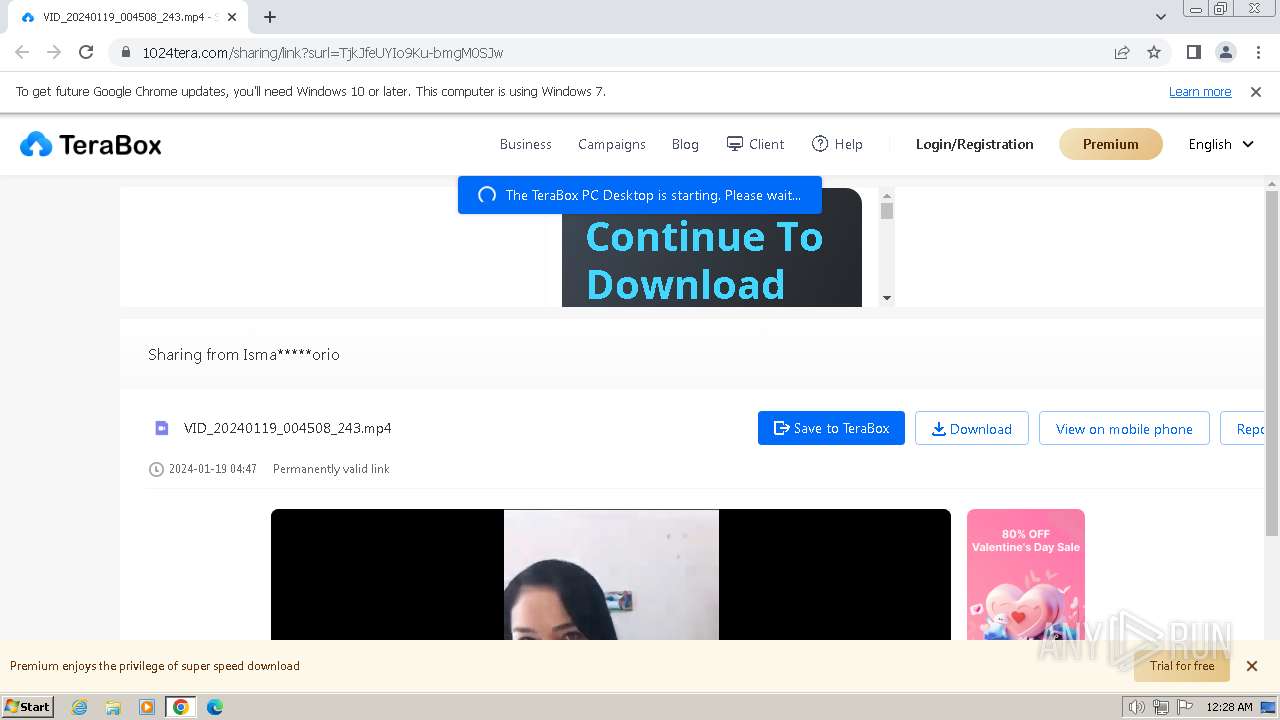Click View on mobile phone
This screenshot has width=1280, height=720.
click(1124, 428)
